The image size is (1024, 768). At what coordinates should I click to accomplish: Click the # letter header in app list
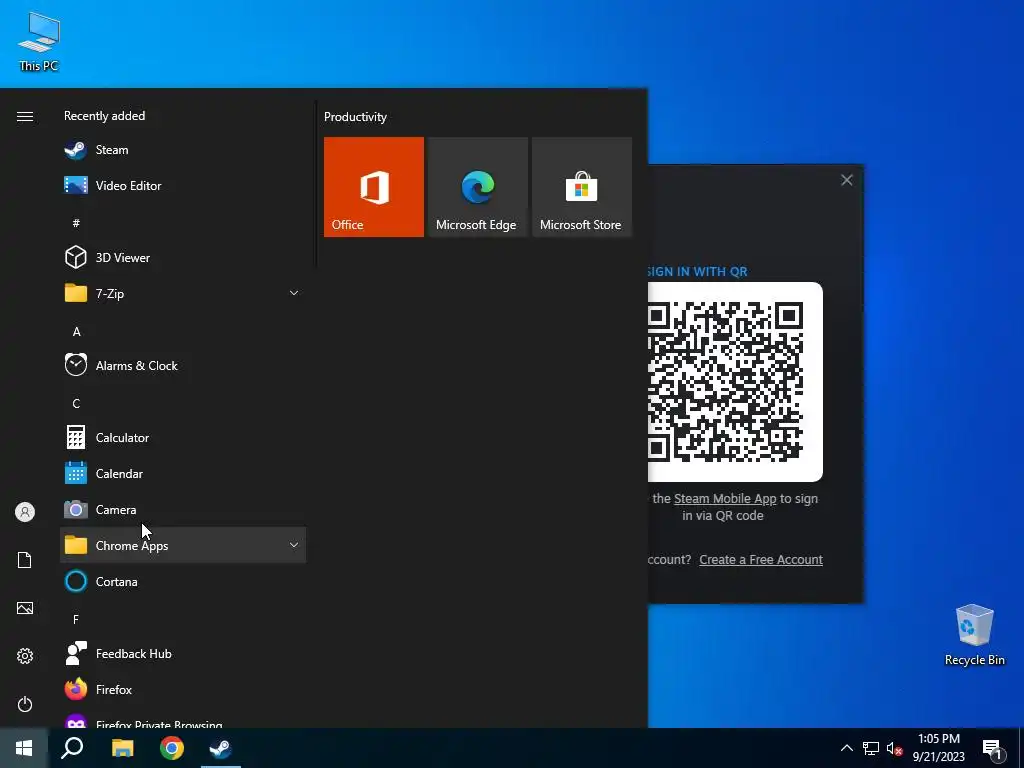click(x=76, y=223)
